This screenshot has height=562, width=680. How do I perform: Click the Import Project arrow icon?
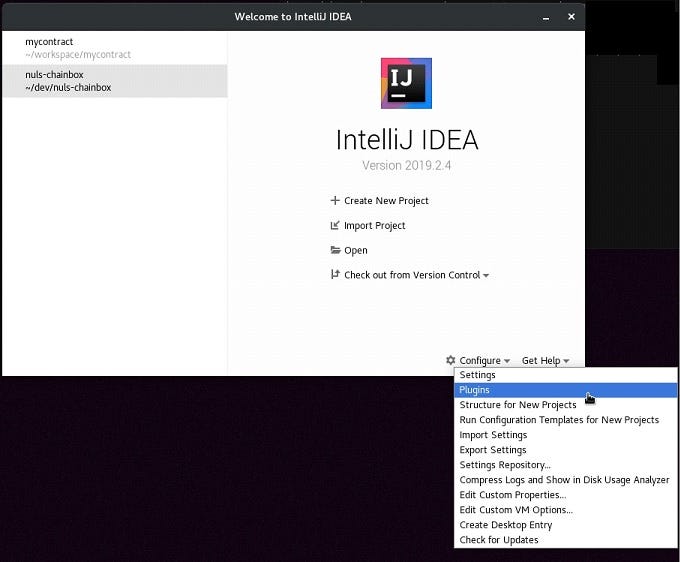(x=335, y=225)
